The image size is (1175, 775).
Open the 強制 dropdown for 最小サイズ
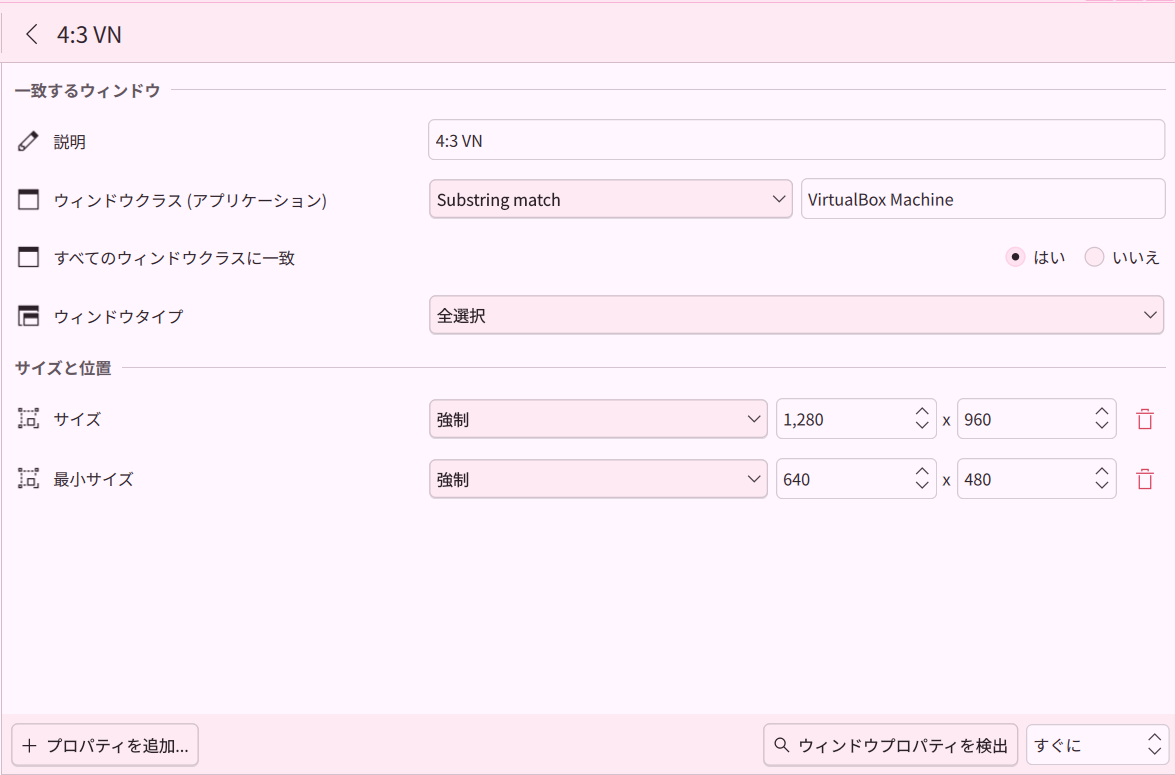pyautogui.click(x=598, y=479)
